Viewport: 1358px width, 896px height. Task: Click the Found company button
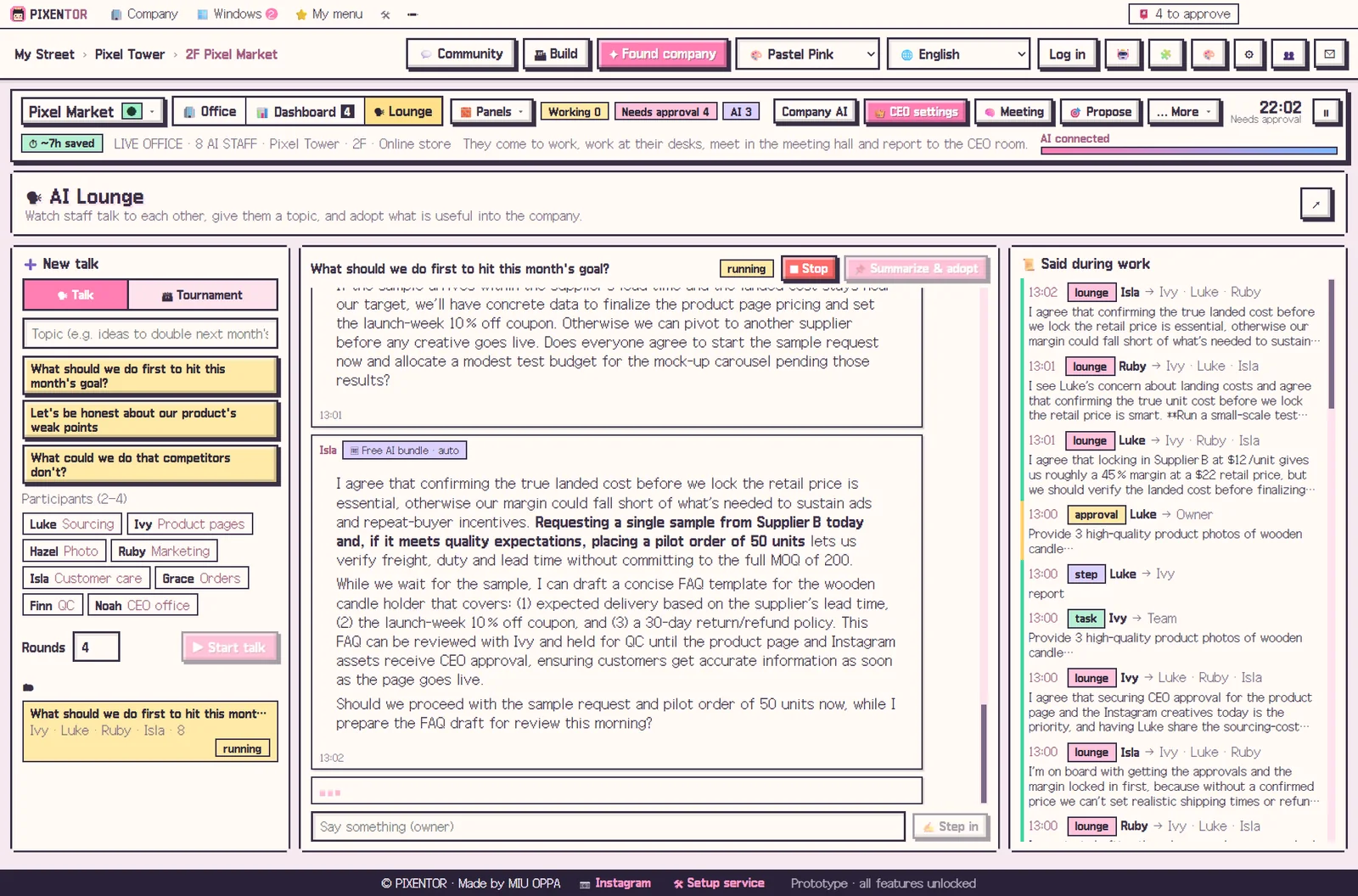pyautogui.click(x=662, y=54)
